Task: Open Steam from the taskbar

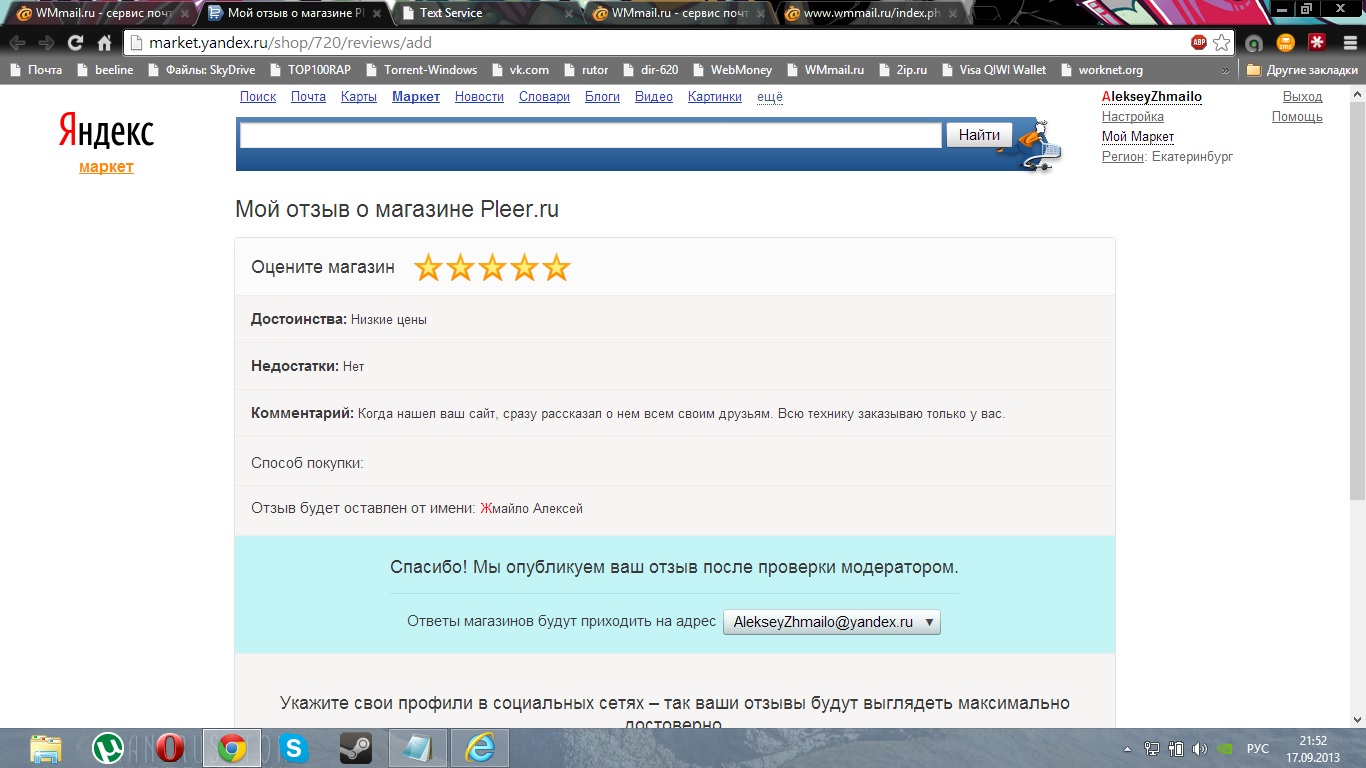Action: (x=356, y=748)
